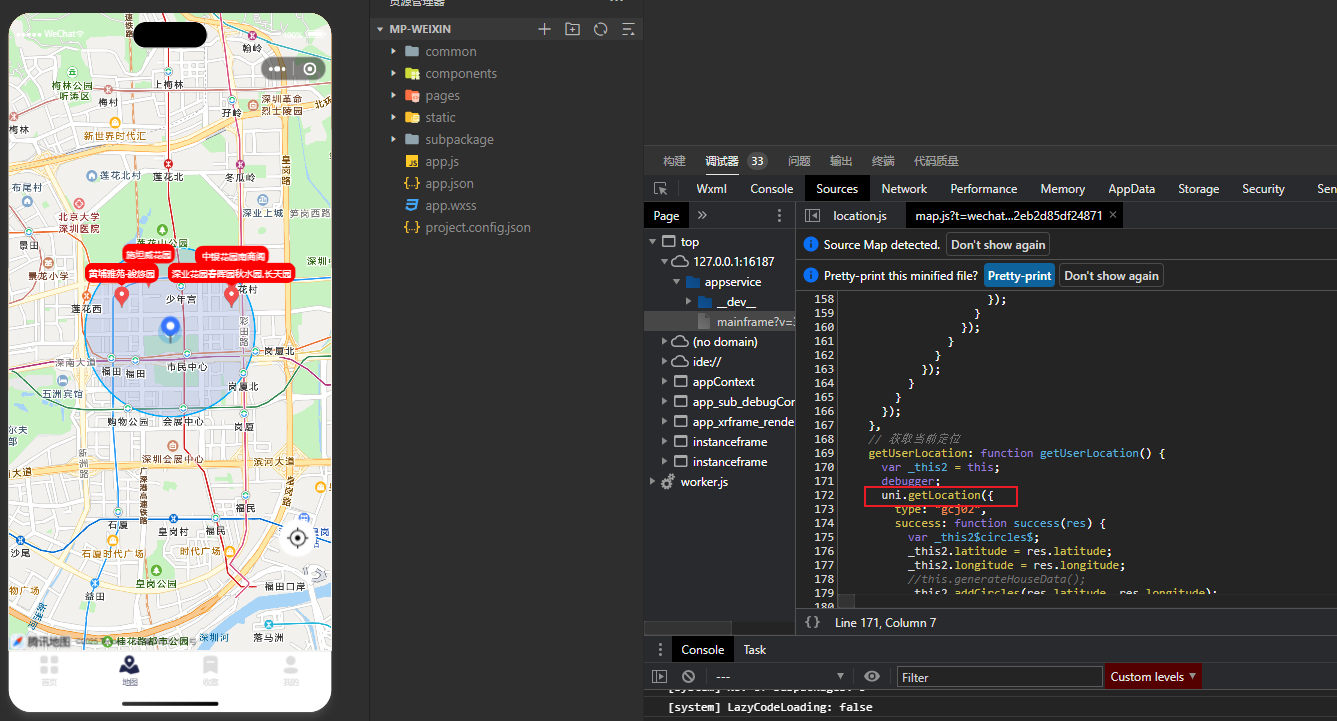This screenshot has height=721, width=1337.
Task: Close the map.js source tab
Action: (x=1113, y=215)
